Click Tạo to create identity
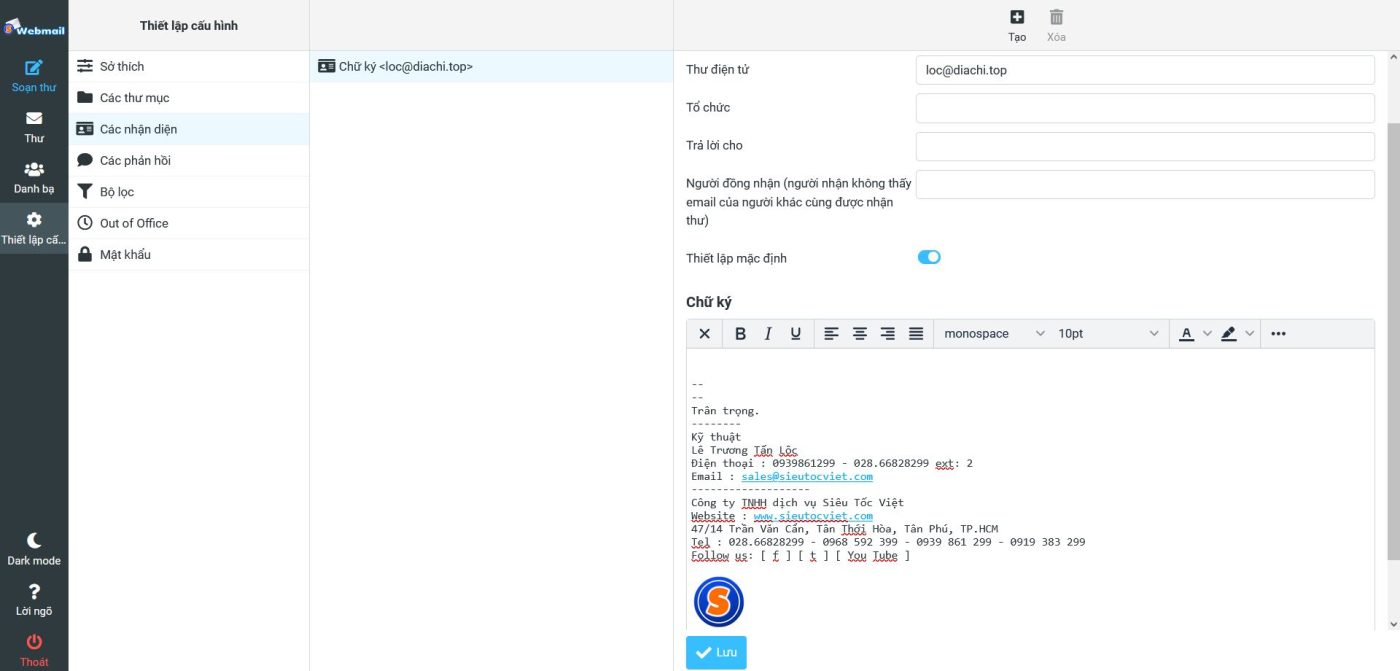1400x671 pixels. click(1017, 26)
